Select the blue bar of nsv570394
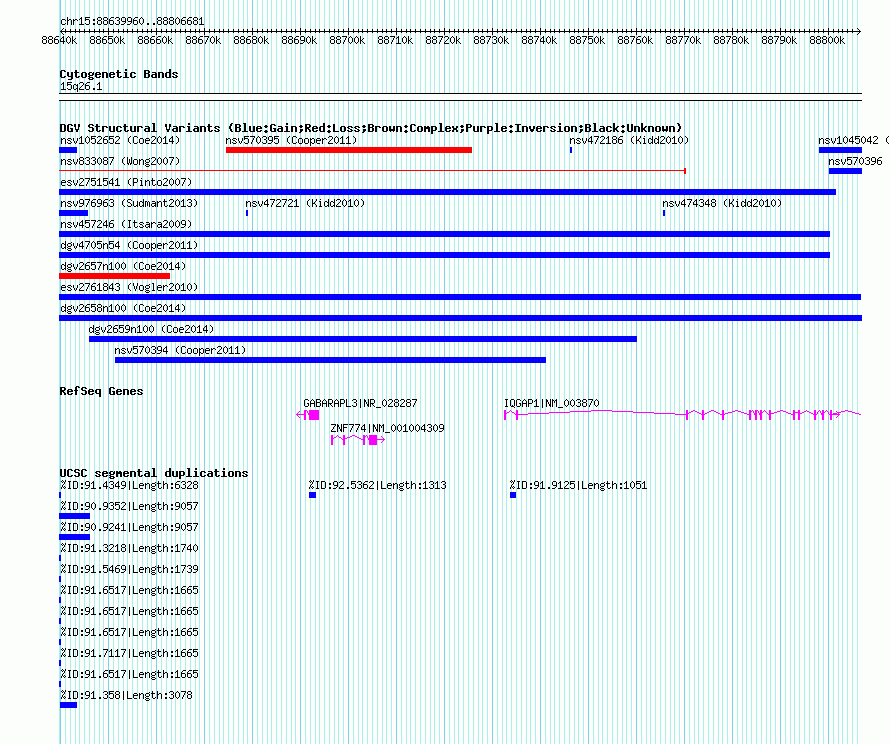 tap(330, 360)
